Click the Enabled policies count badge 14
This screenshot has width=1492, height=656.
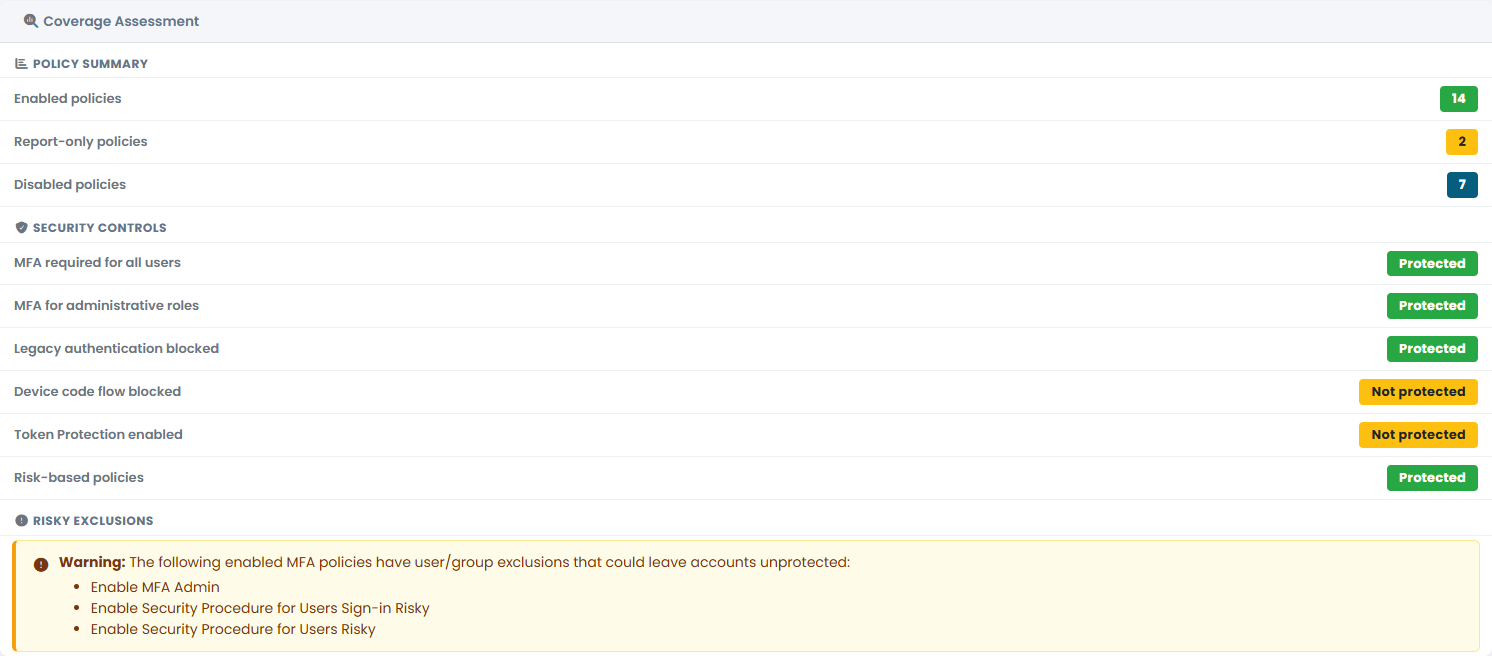point(1458,99)
